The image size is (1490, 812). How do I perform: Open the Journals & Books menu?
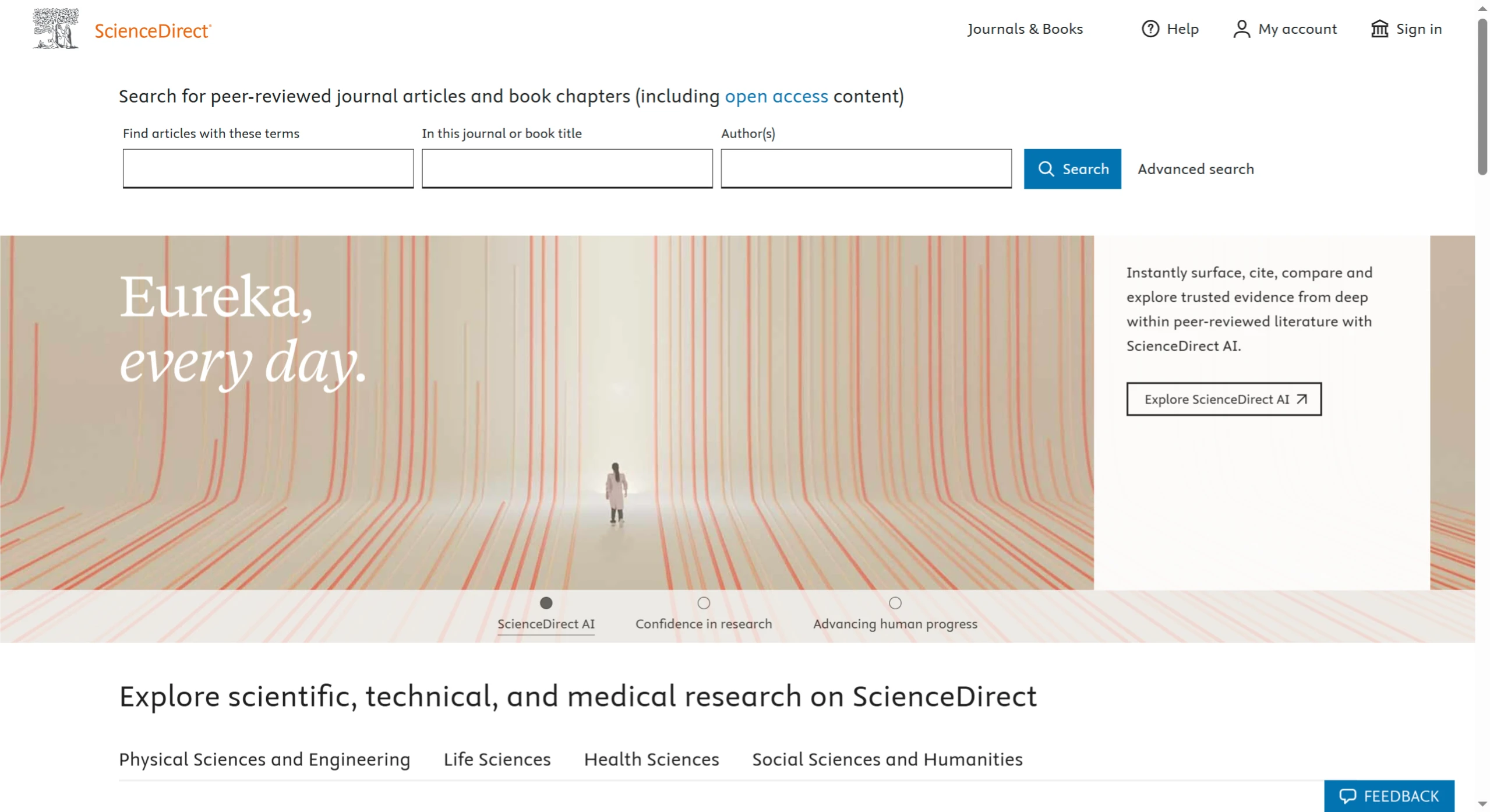(1025, 29)
